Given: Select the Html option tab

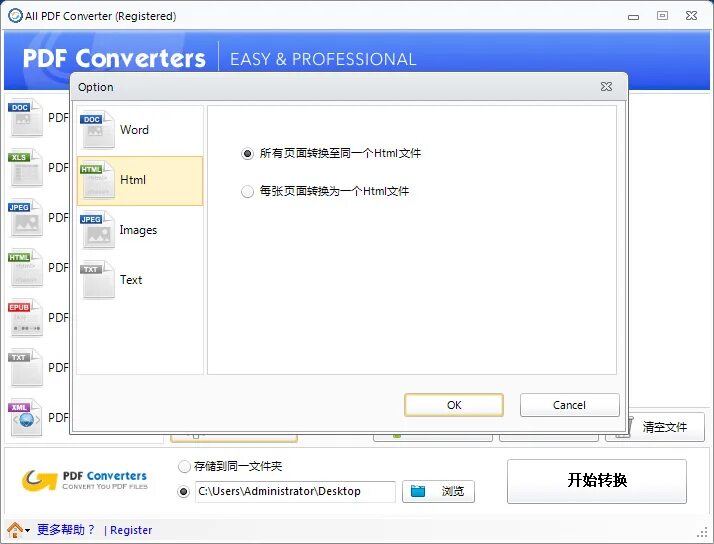Looking at the screenshot, I should [x=140, y=181].
